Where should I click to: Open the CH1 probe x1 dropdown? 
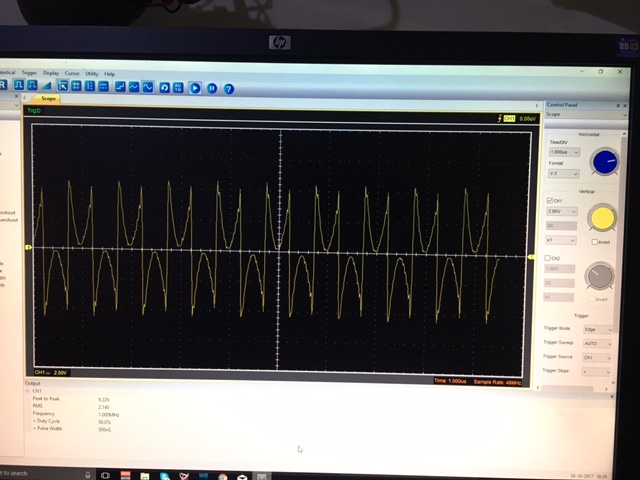(x=561, y=240)
